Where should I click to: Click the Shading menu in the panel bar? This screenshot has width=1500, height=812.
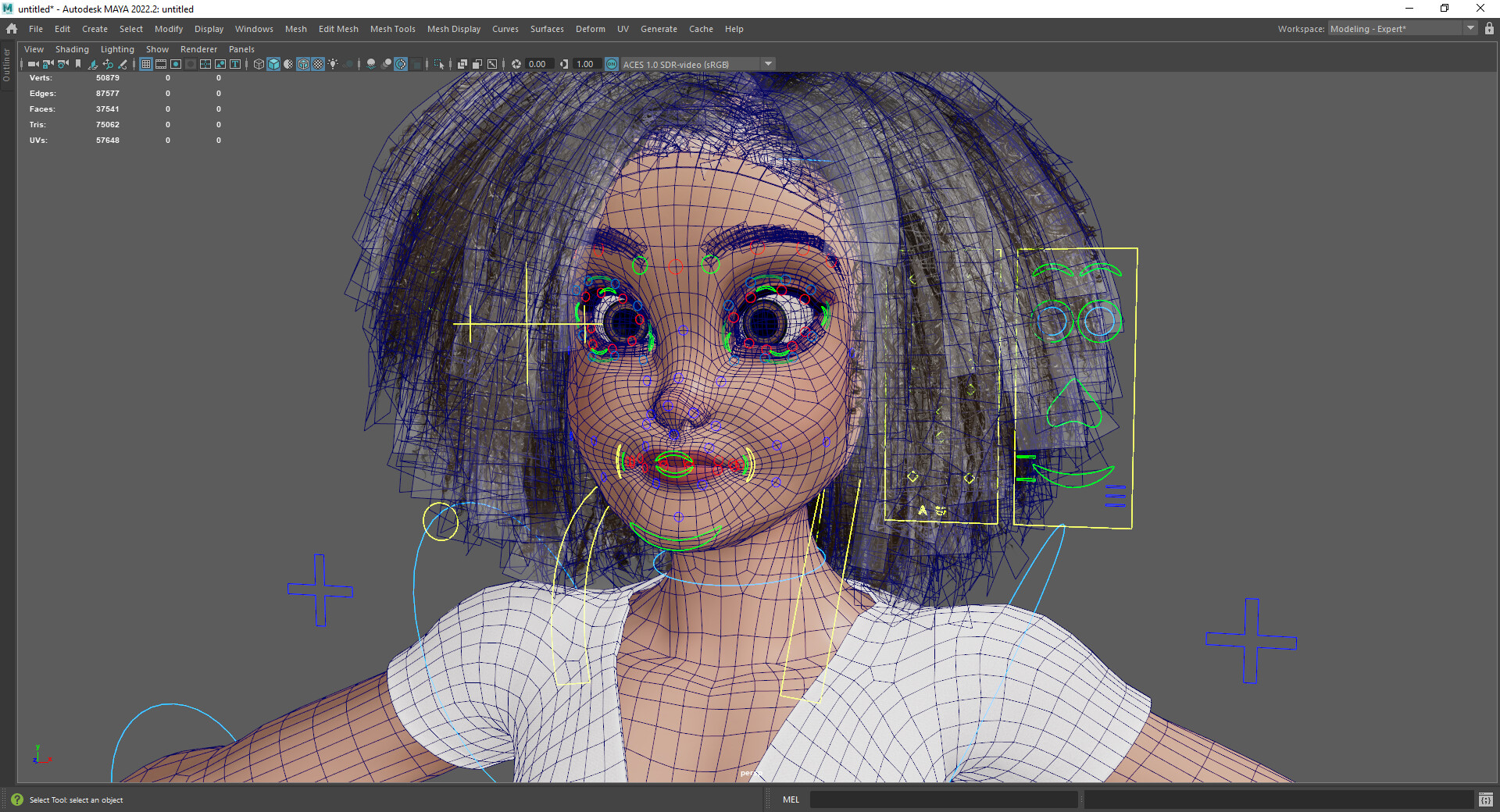click(x=72, y=48)
